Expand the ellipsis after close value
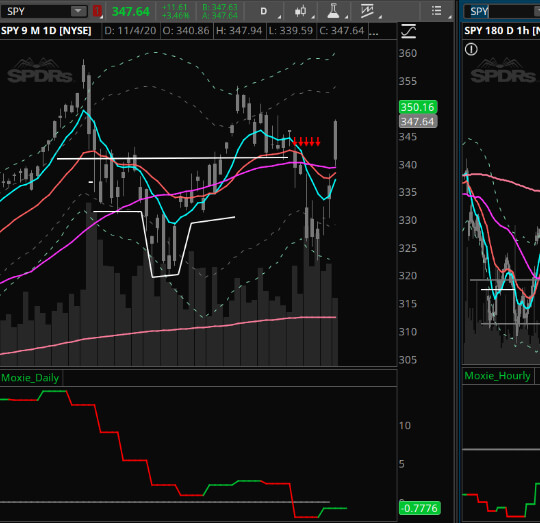This screenshot has width=540, height=523. coord(374,33)
